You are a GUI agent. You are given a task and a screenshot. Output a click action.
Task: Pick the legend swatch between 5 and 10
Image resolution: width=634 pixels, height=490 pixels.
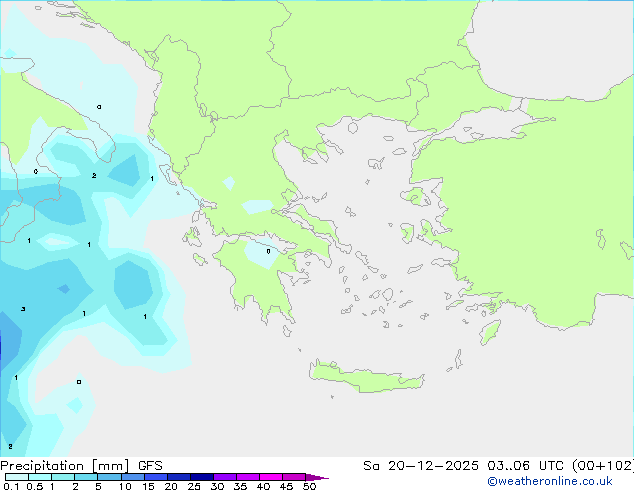[109, 477]
